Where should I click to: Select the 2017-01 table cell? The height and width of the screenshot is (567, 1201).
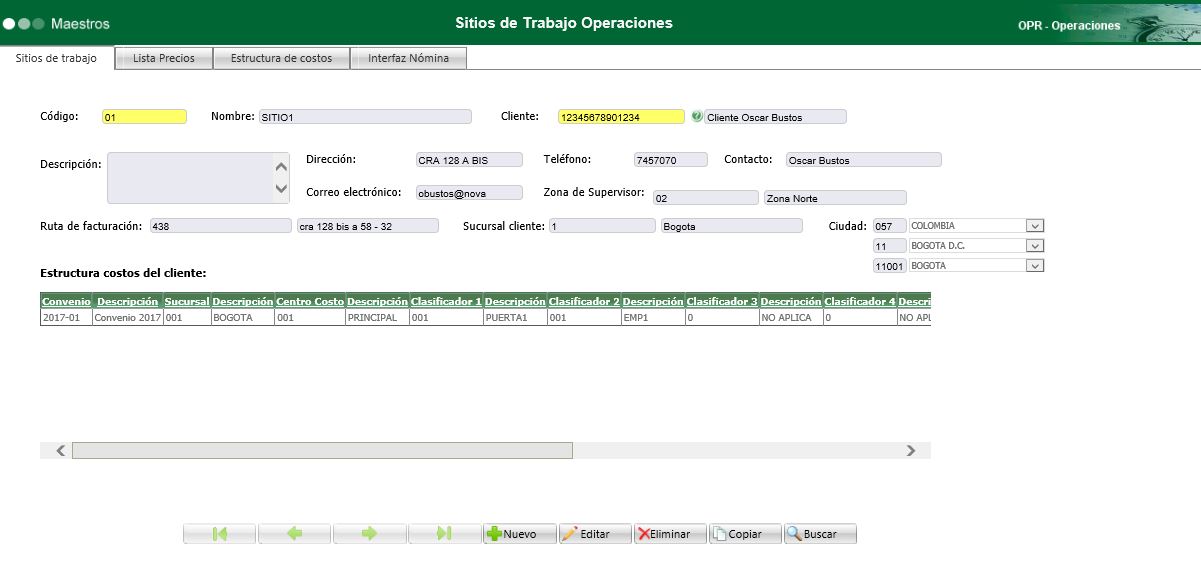[x=66, y=317]
